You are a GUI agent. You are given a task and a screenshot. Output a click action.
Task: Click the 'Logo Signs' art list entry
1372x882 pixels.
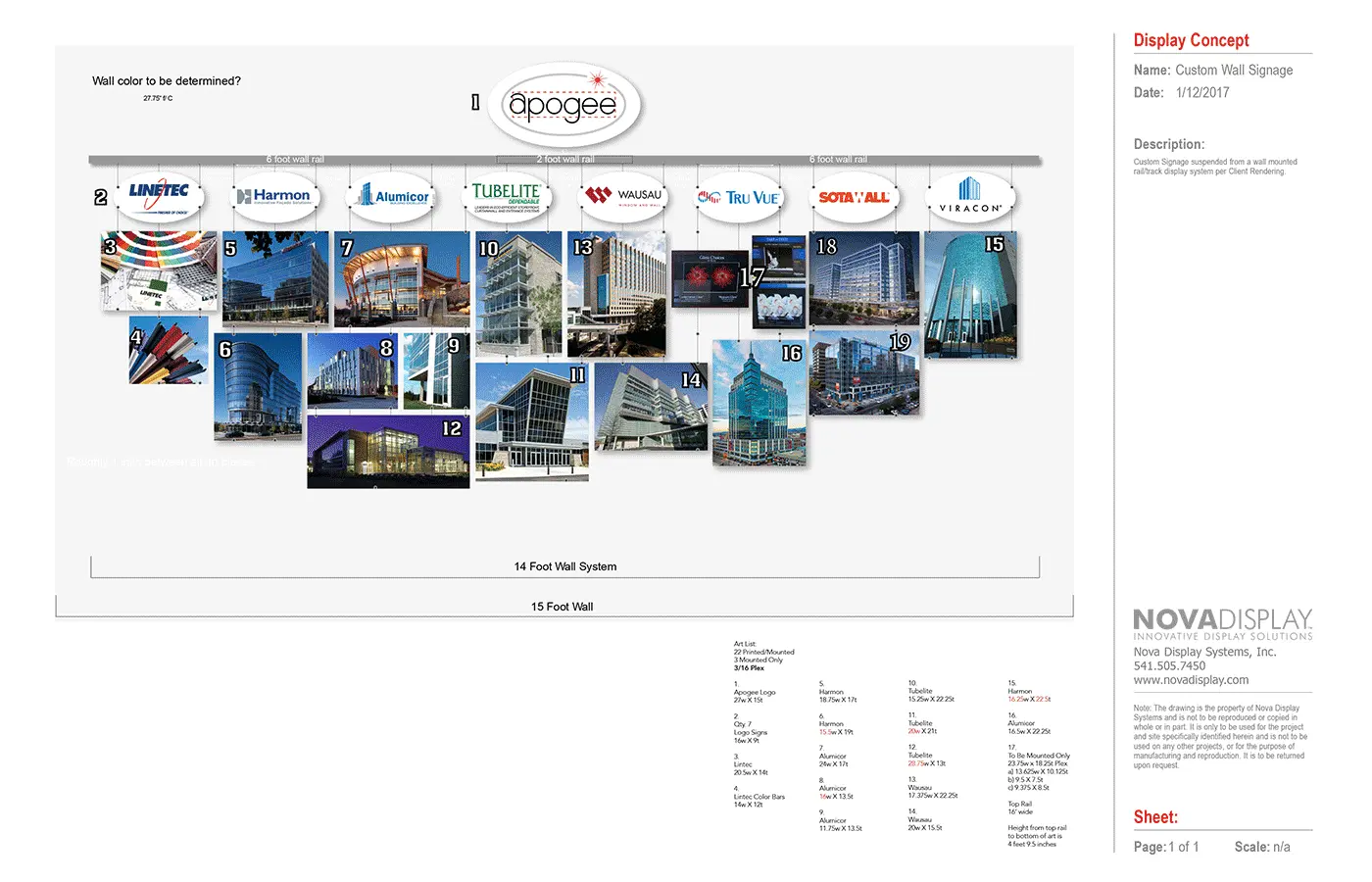coord(751,732)
